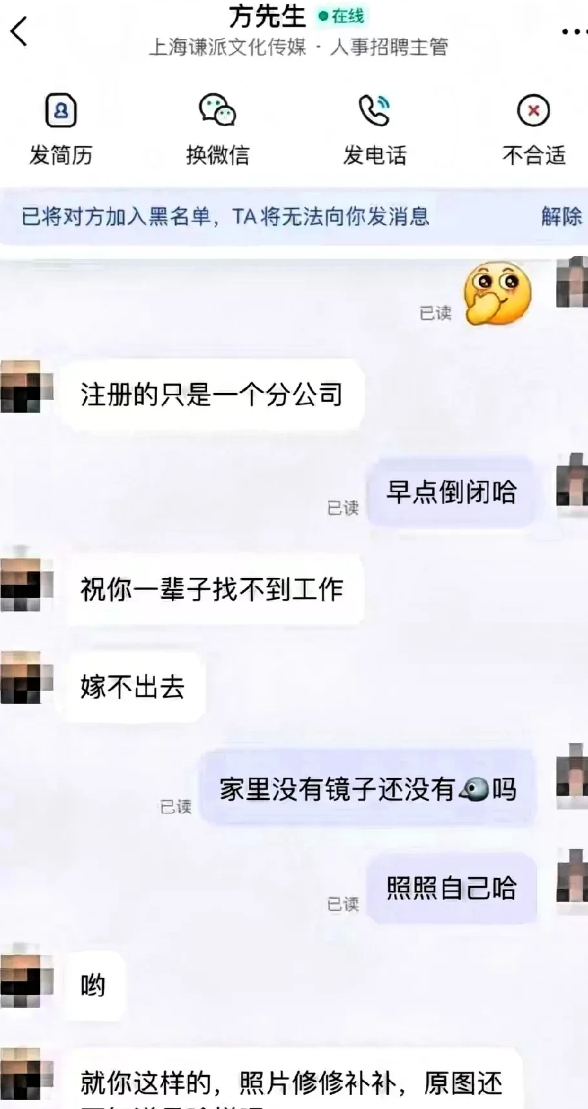Select the message 祝你一辈子找不到工作
The width and height of the screenshot is (588, 1109).
click(212, 589)
